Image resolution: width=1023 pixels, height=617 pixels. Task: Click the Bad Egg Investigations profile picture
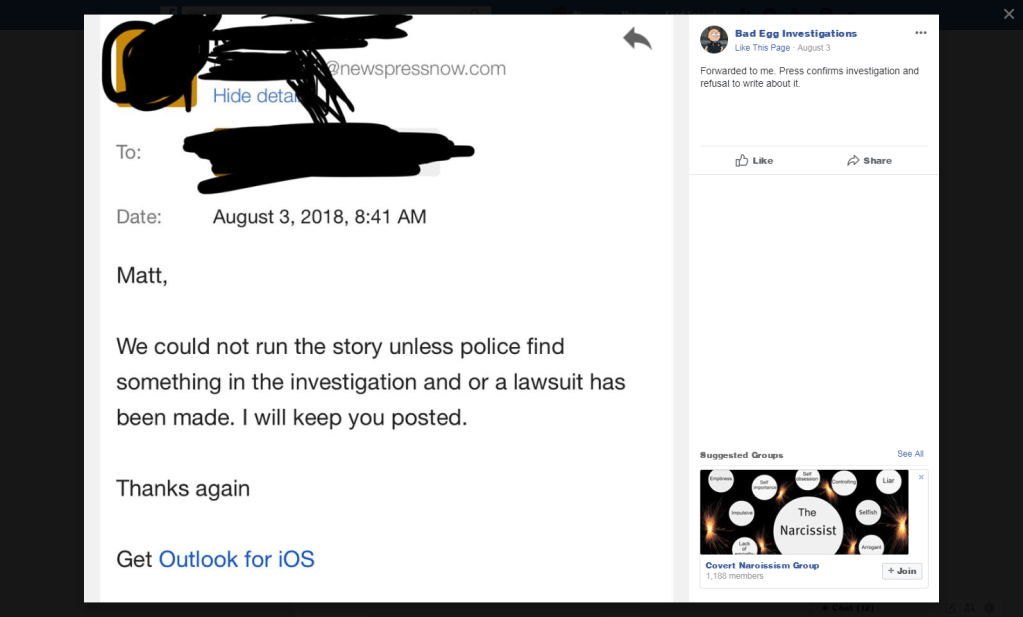click(x=714, y=40)
